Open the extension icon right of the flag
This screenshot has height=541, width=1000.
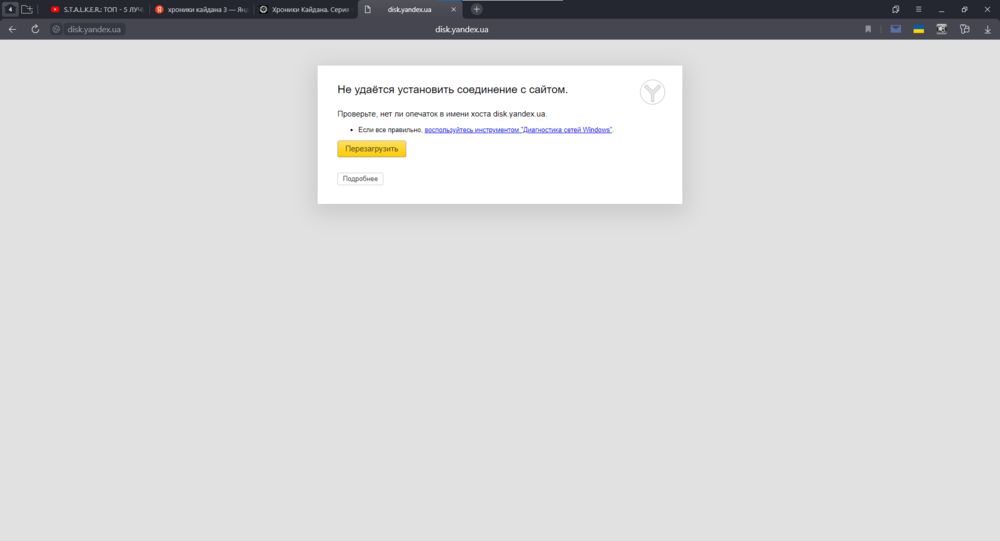(941, 29)
